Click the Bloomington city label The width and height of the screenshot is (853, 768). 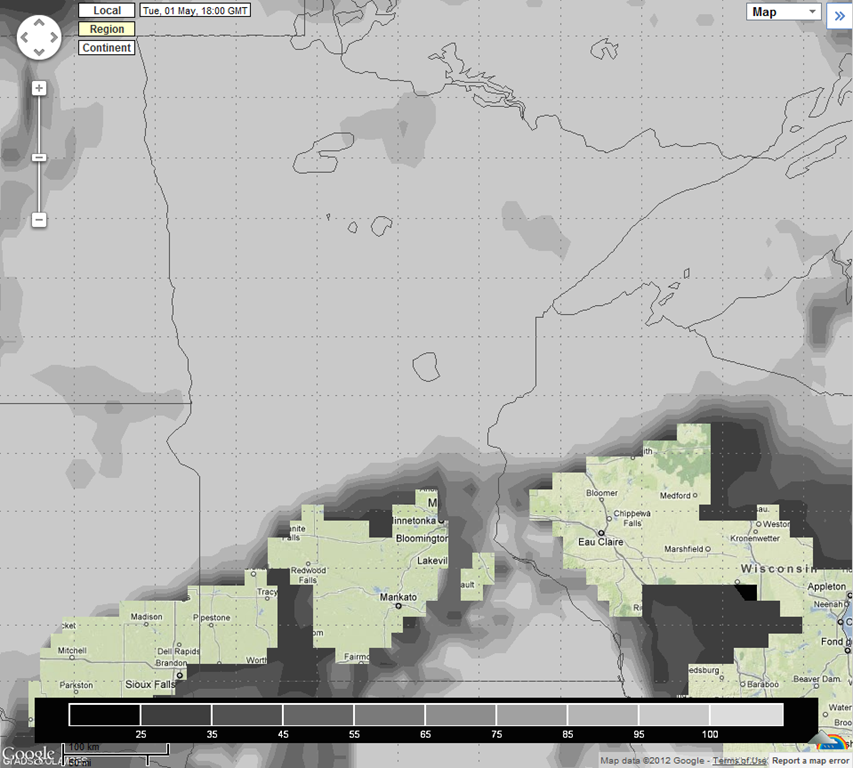point(422,538)
